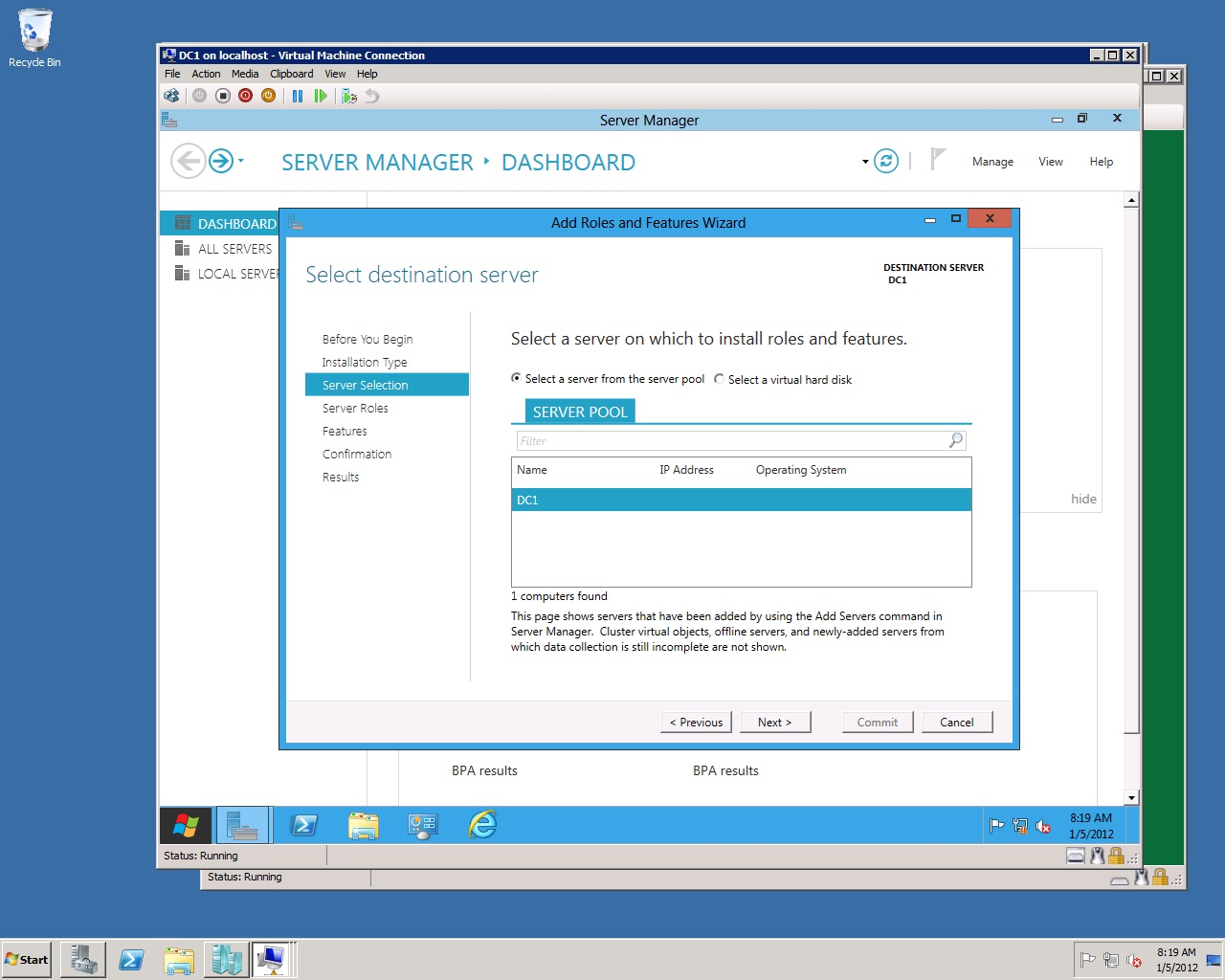Click the Server Manager back arrow

coord(189,161)
